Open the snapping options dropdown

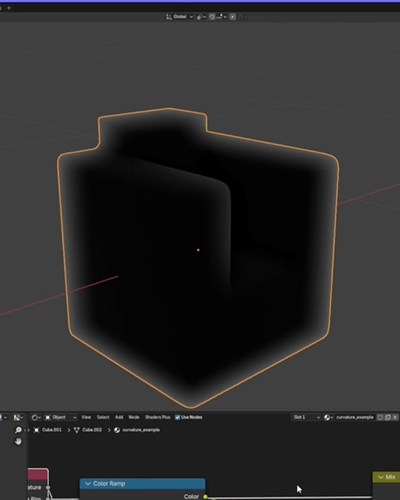coord(221,17)
